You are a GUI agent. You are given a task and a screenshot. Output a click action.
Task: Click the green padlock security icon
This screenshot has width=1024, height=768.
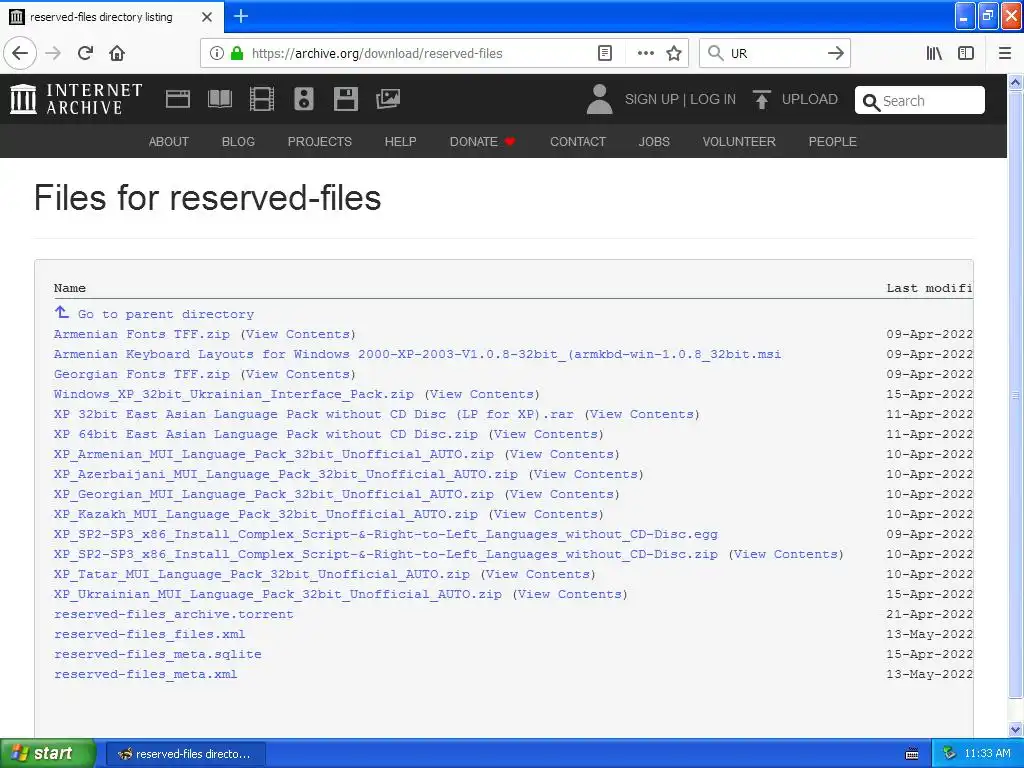(x=237, y=53)
